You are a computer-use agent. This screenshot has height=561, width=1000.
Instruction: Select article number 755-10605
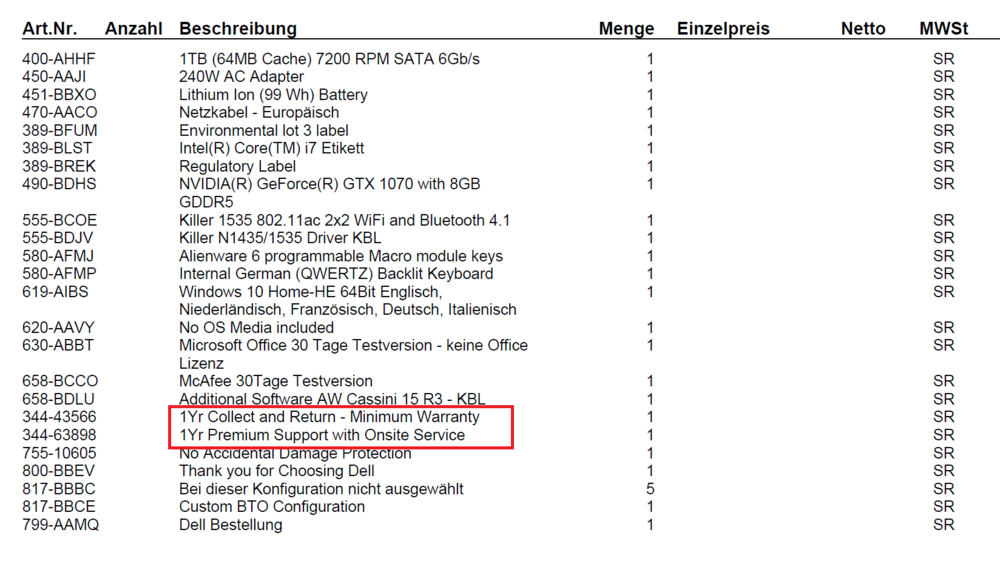tap(59, 453)
